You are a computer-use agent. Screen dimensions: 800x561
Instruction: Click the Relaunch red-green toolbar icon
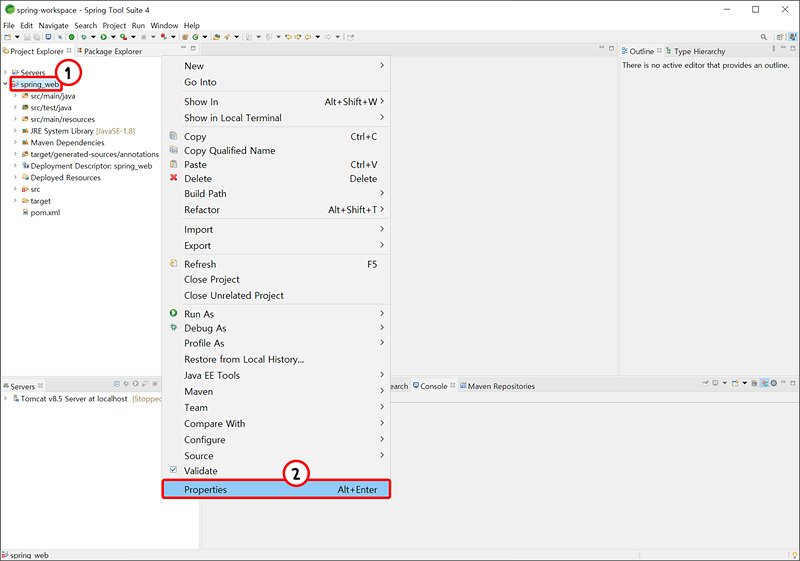click(163, 37)
